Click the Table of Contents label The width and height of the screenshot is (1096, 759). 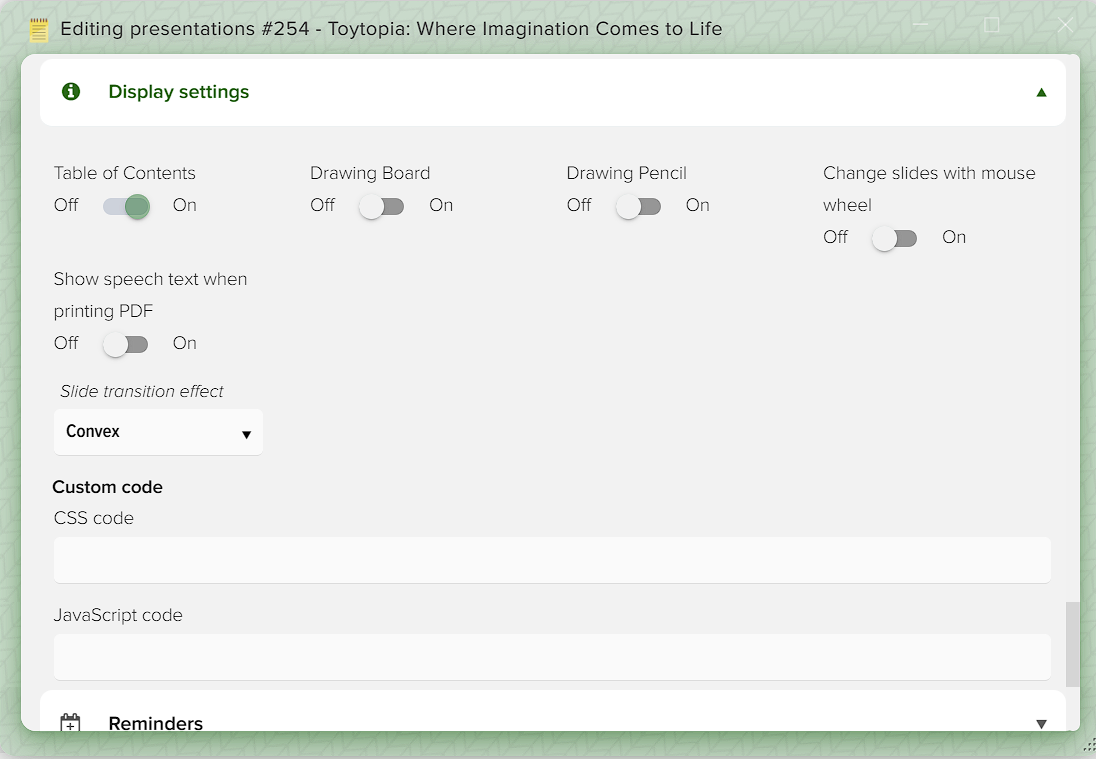(x=124, y=173)
